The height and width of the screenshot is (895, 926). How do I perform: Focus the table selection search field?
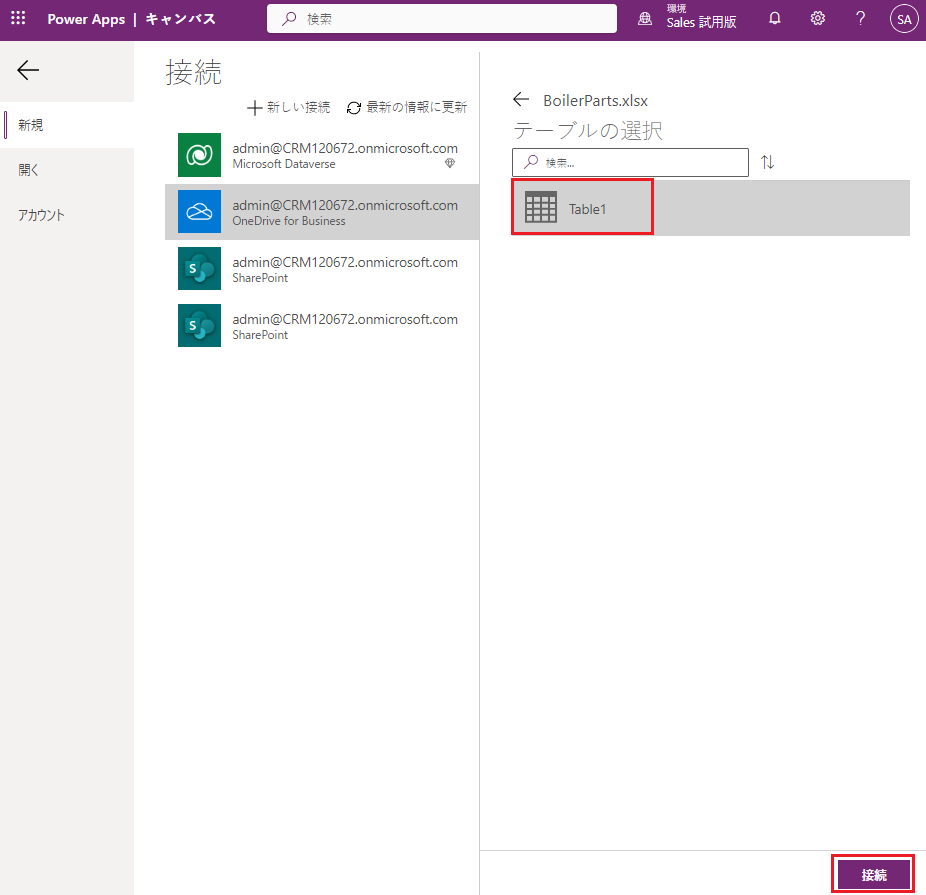coord(630,162)
